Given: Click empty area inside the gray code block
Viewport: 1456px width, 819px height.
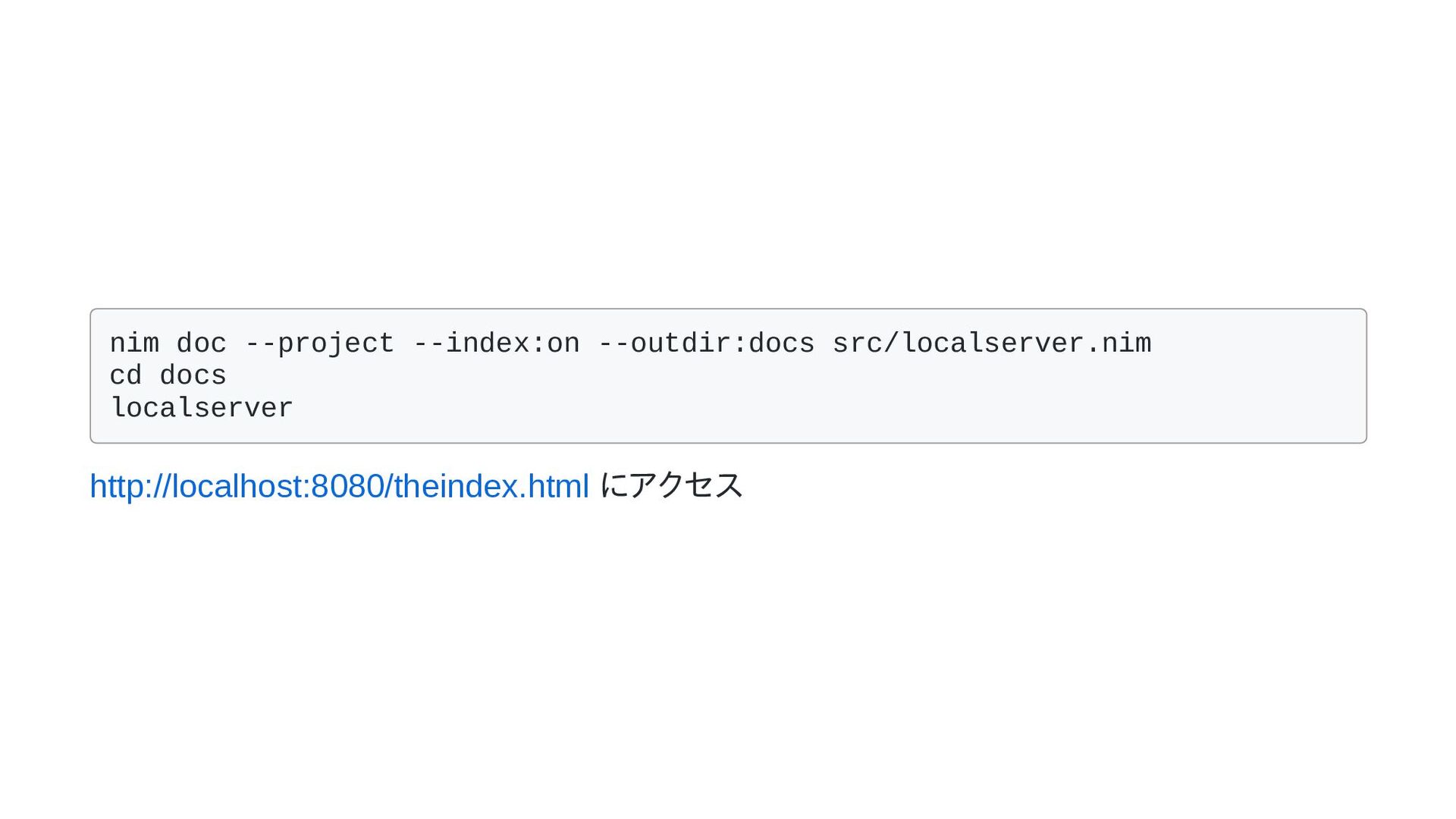Looking at the screenshot, I should click(x=834, y=394).
